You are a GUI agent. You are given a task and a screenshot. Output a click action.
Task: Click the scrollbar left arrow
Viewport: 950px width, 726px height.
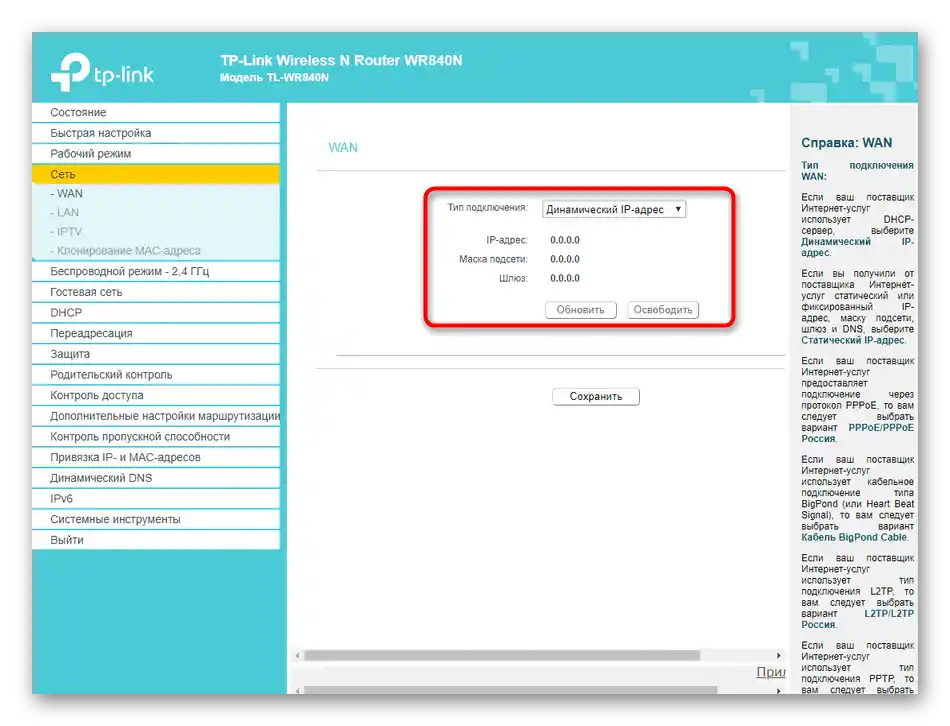(x=297, y=655)
